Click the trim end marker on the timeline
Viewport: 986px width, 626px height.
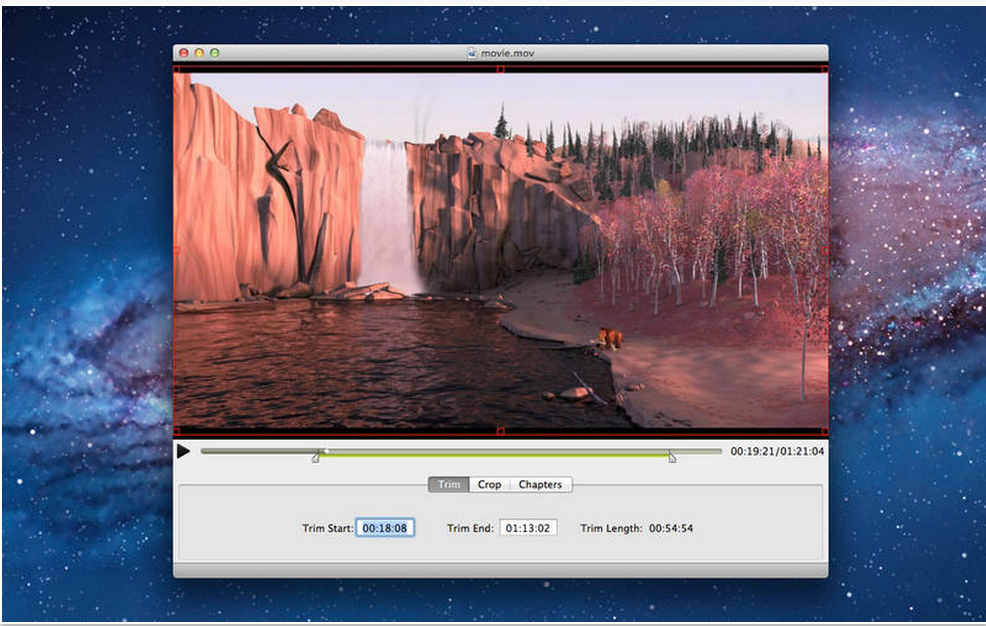(672, 458)
